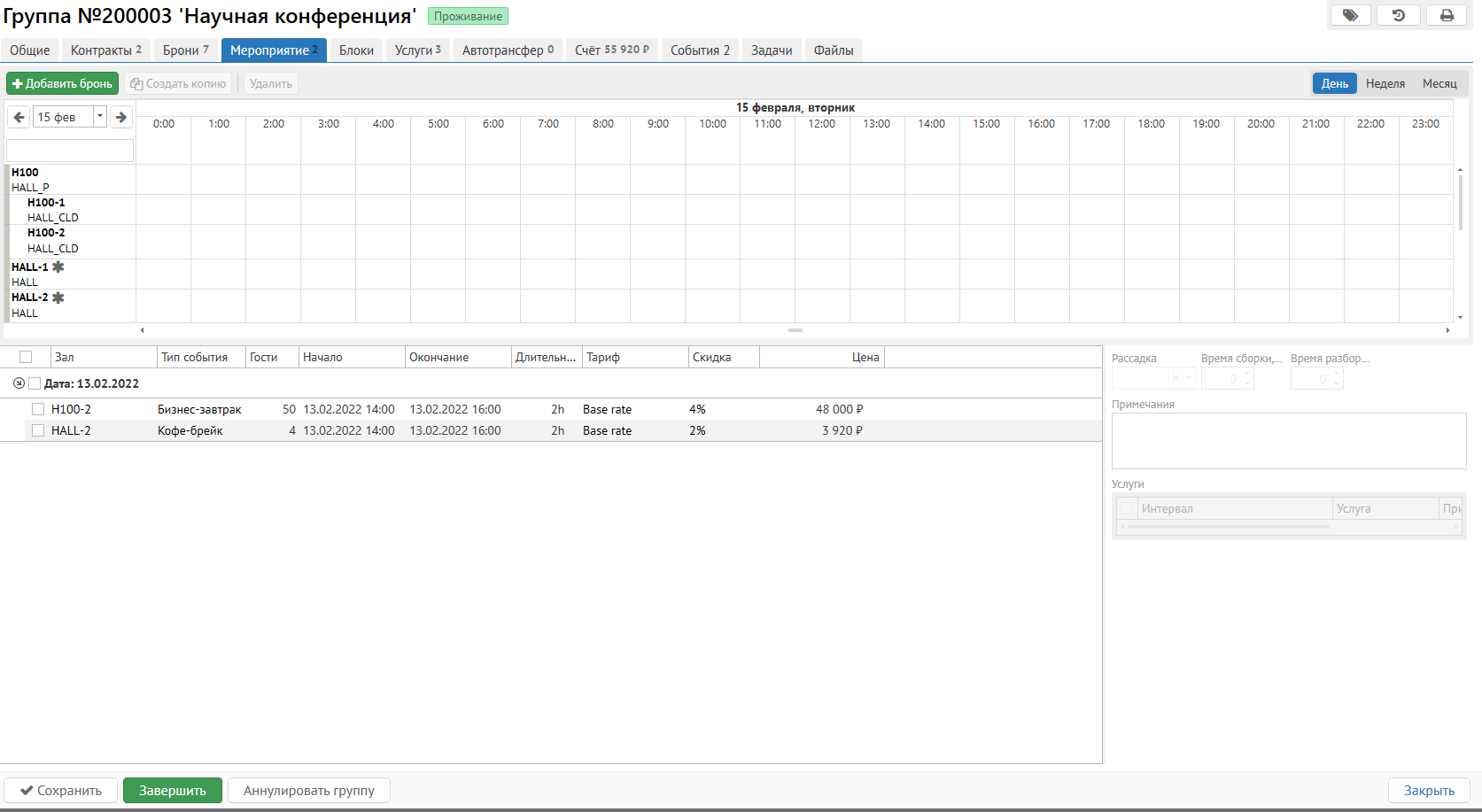Tick the checkbox for H100-2 row
Viewport: 1482px width, 812px height.
click(x=38, y=409)
